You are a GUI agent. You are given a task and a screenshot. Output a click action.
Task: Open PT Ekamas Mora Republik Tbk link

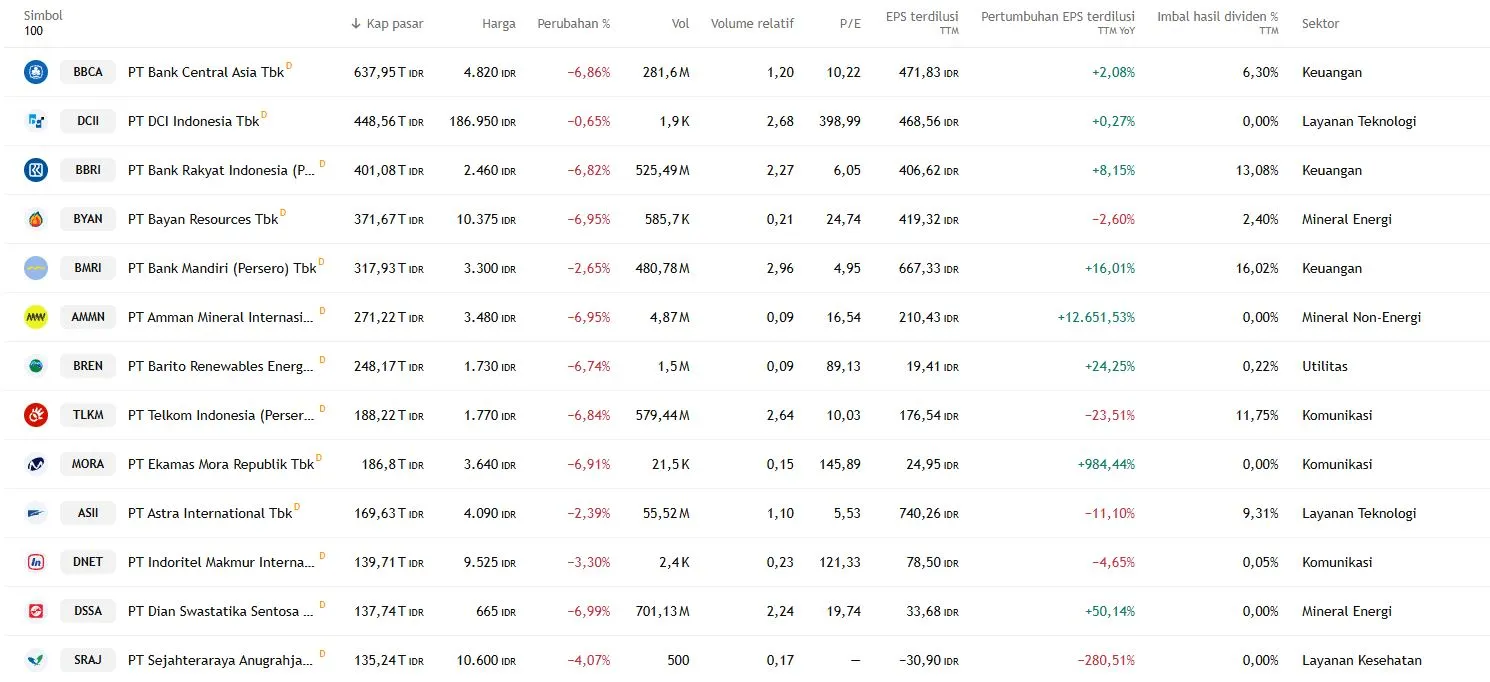click(221, 464)
